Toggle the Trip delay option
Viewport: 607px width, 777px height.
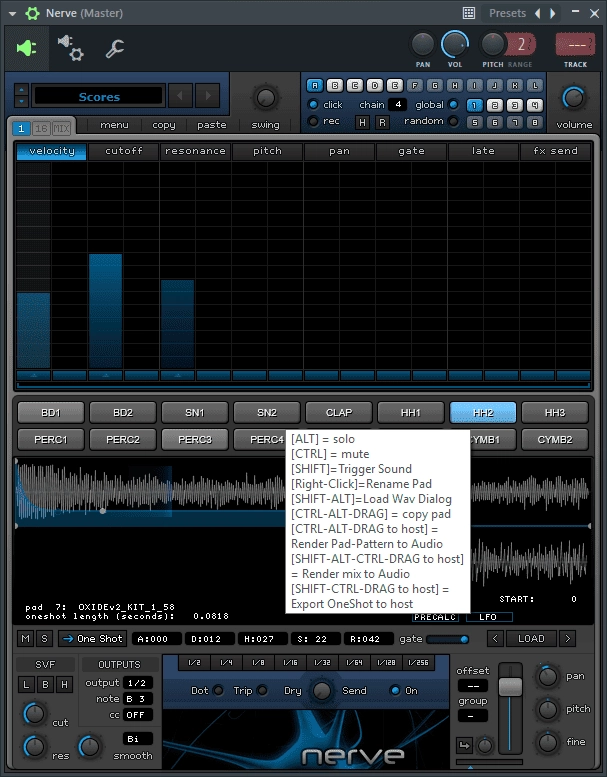263,690
